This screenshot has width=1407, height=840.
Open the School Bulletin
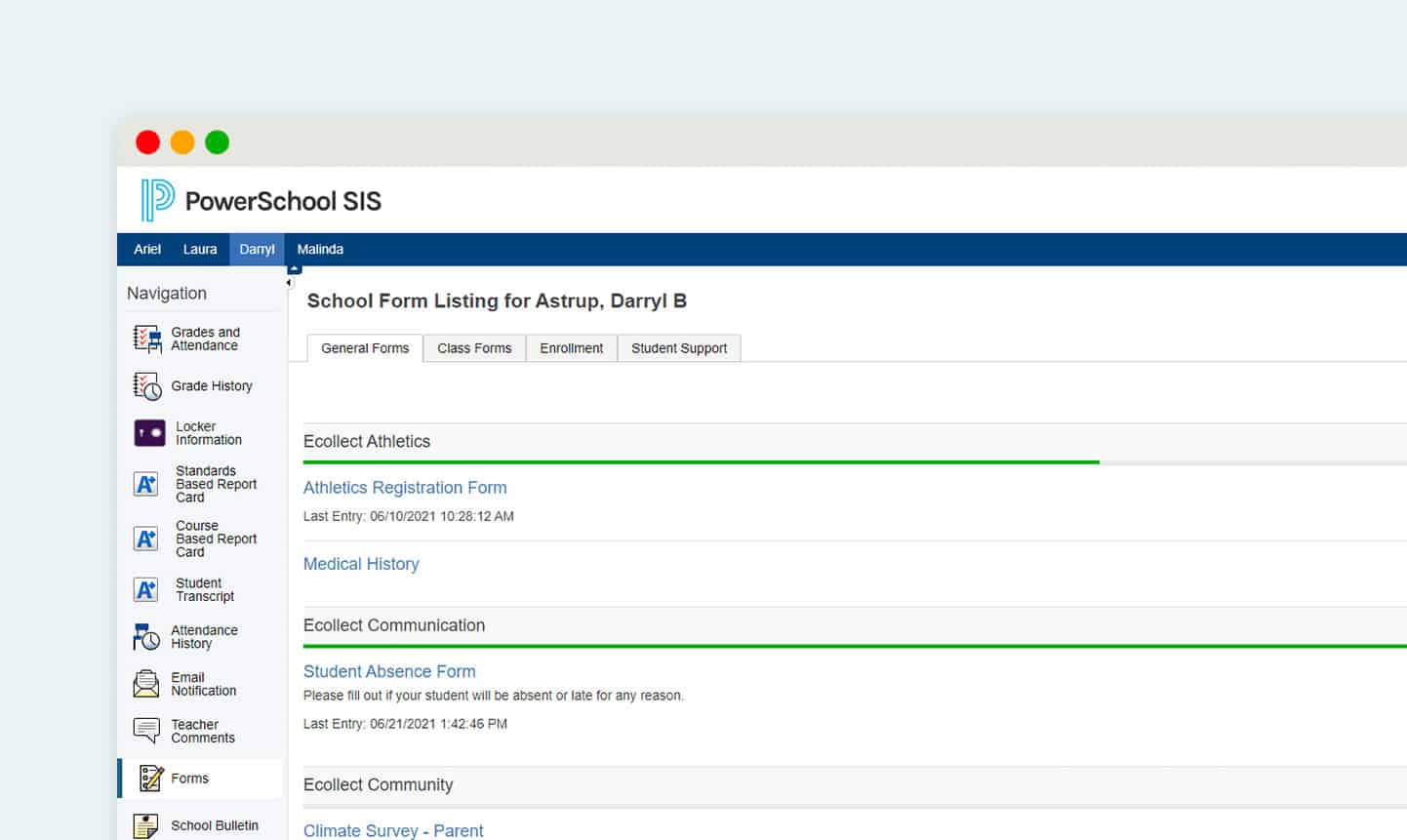coord(215,824)
